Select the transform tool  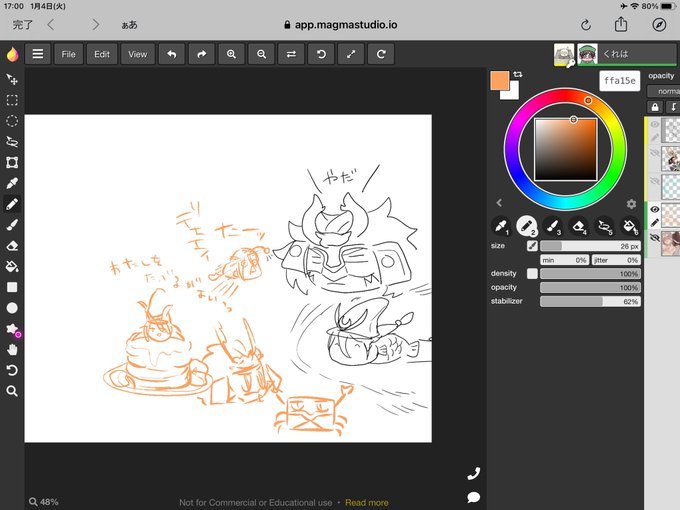tap(12, 163)
